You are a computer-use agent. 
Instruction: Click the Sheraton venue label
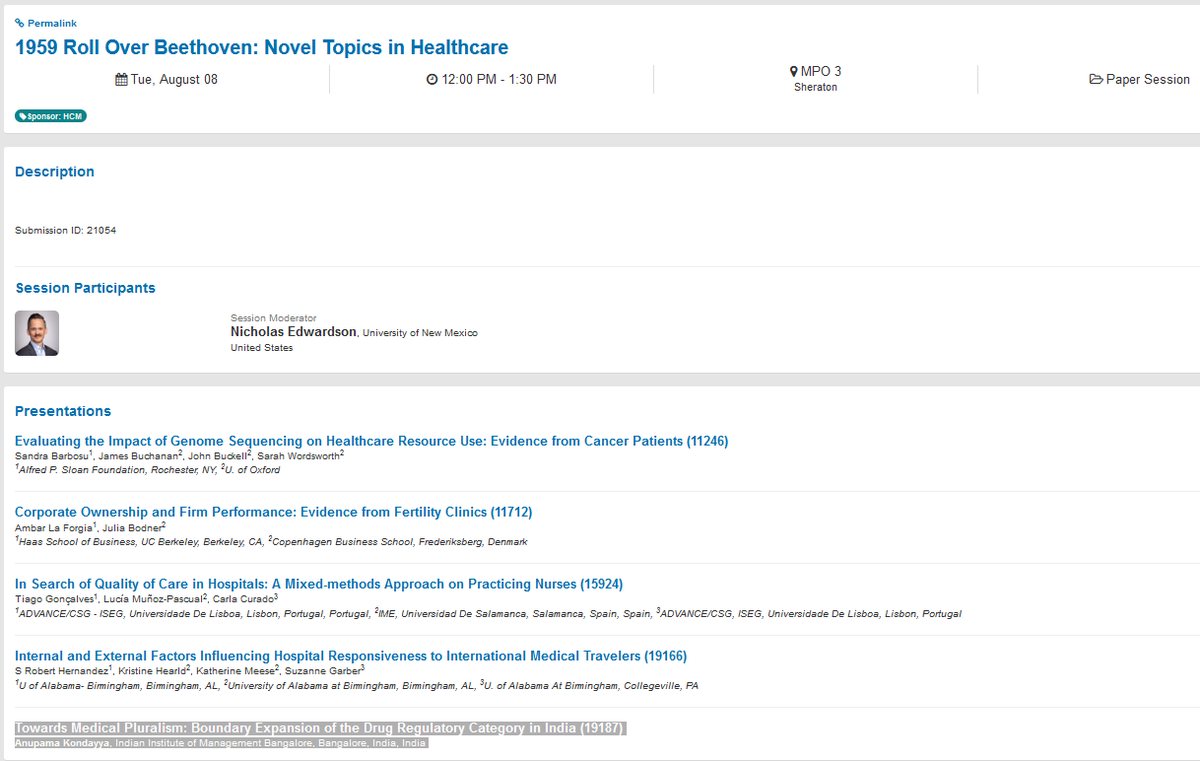(815, 87)
